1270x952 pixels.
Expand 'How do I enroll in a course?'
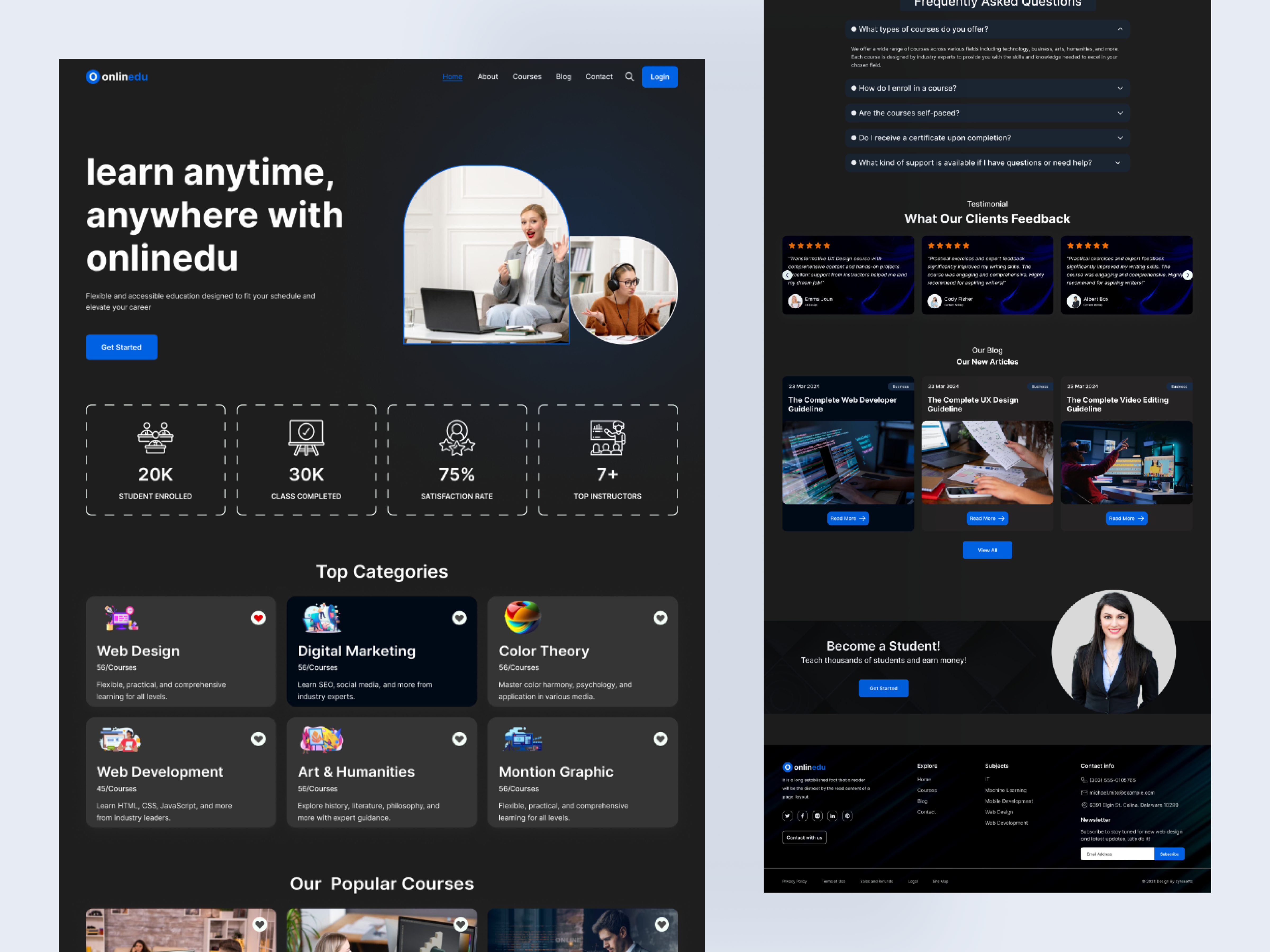click(987, 88)
